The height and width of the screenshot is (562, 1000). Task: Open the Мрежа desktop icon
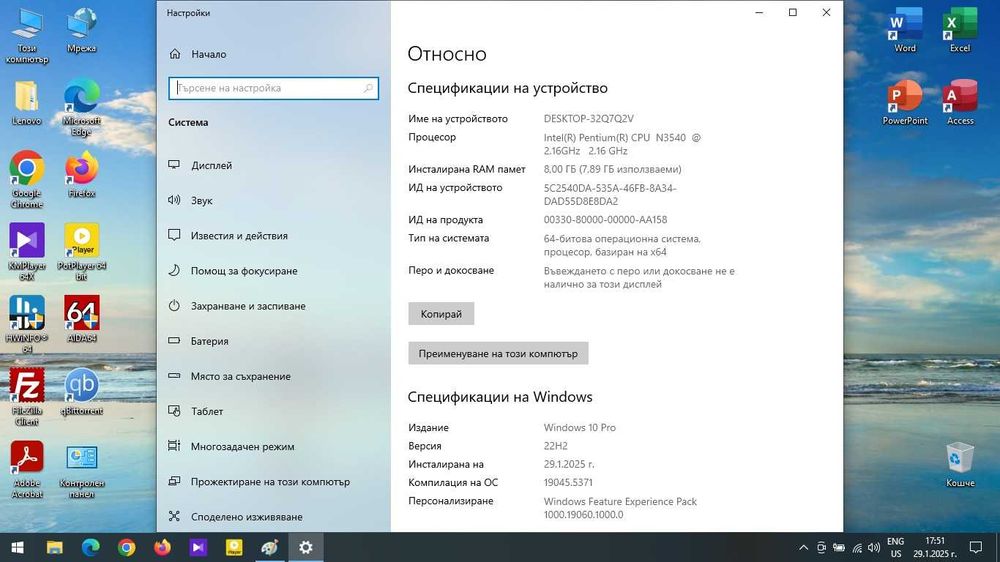pos(82,31)
